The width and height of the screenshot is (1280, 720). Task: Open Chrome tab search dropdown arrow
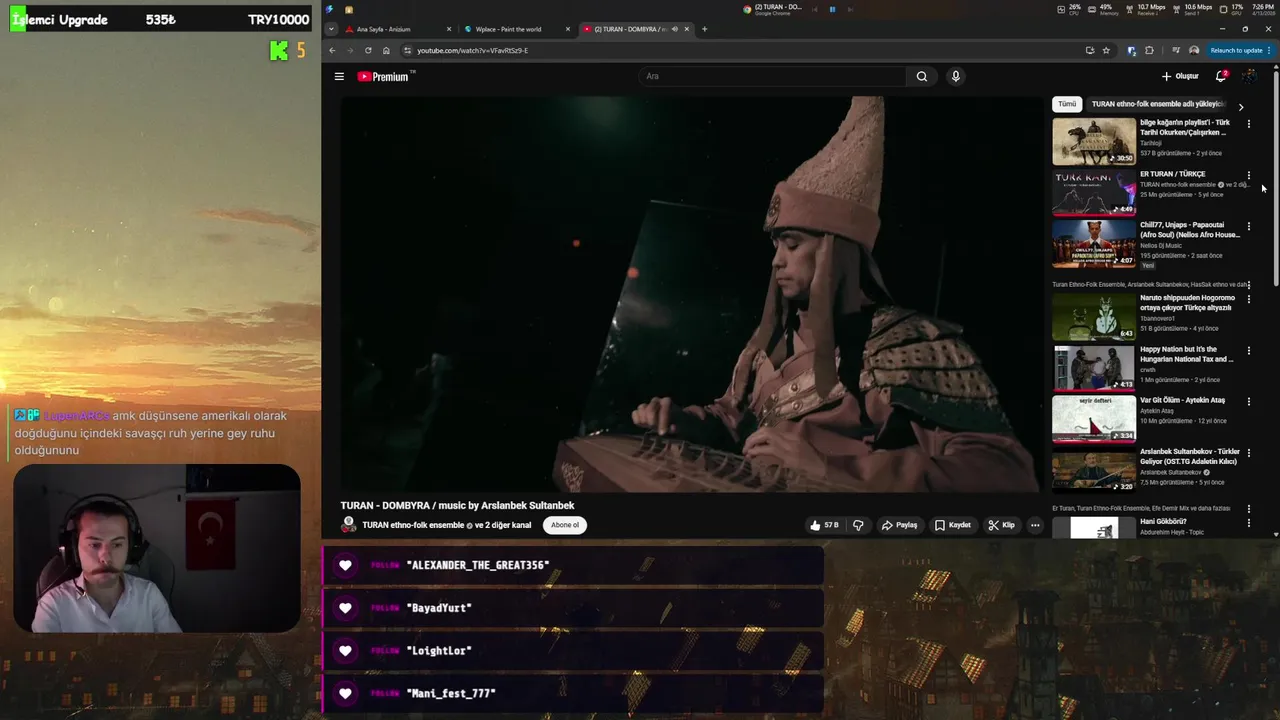[x=330, y=29]
